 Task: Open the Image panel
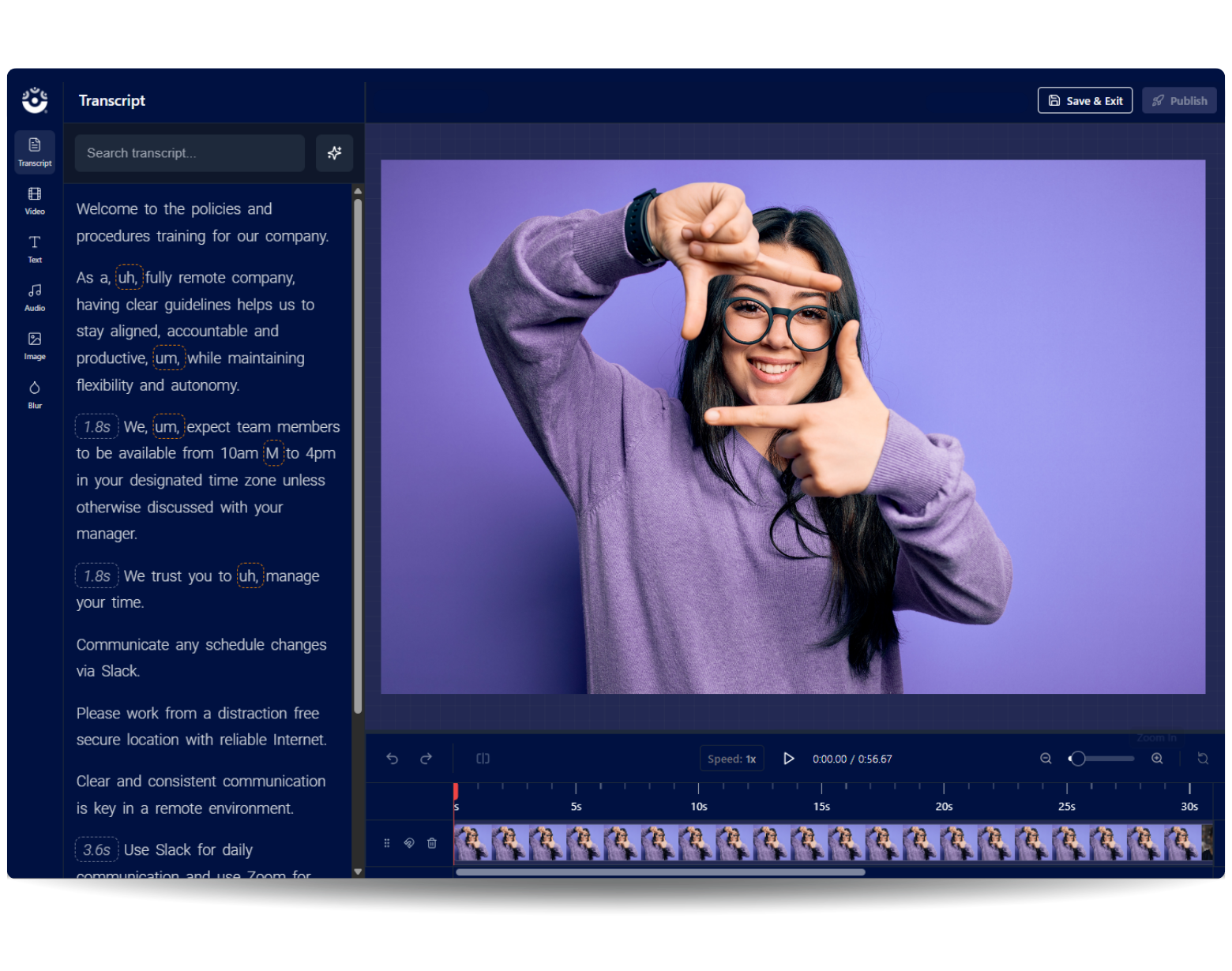point(35,345)
